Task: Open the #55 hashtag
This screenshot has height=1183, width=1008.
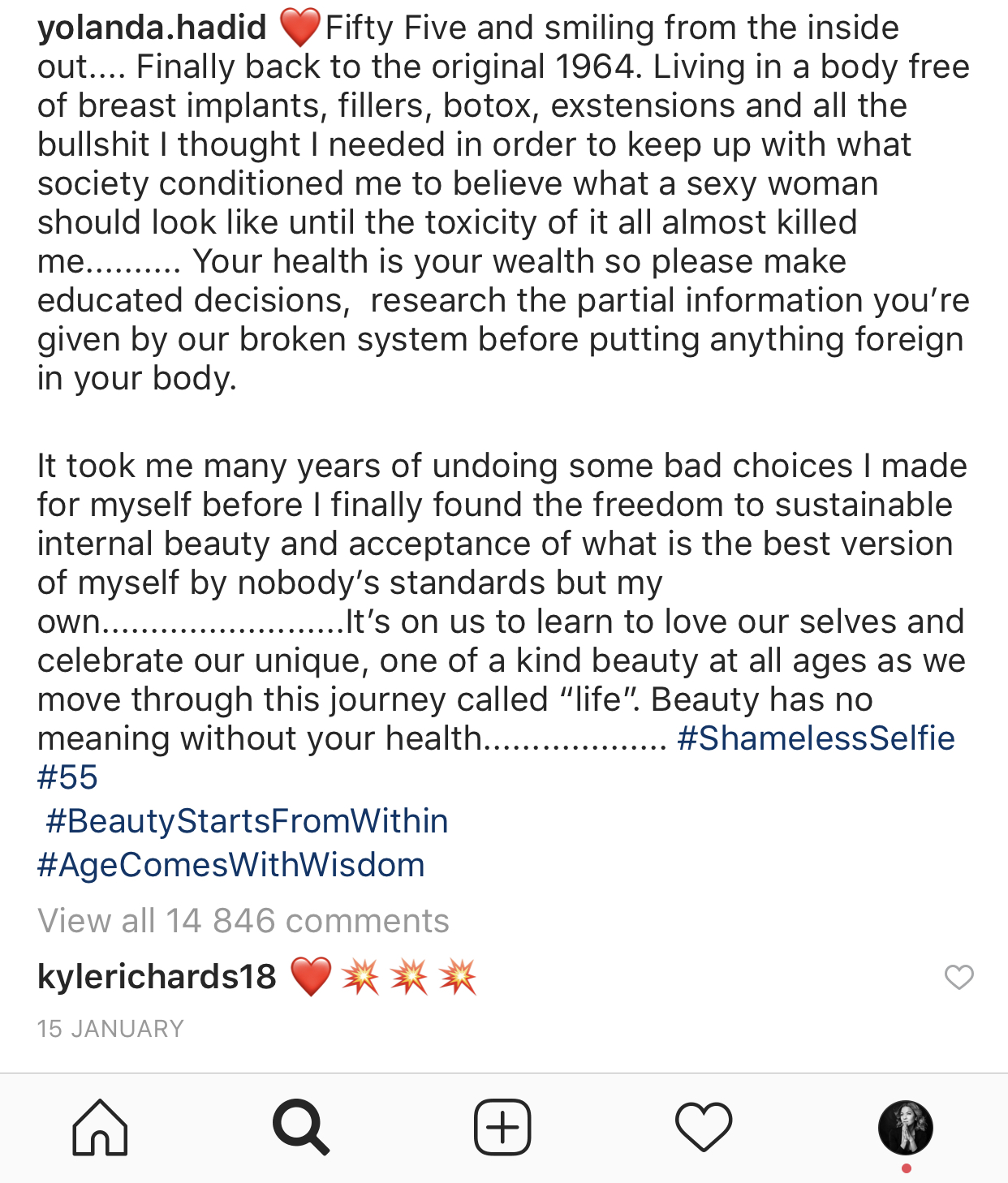Action: [x=67, y=777]
